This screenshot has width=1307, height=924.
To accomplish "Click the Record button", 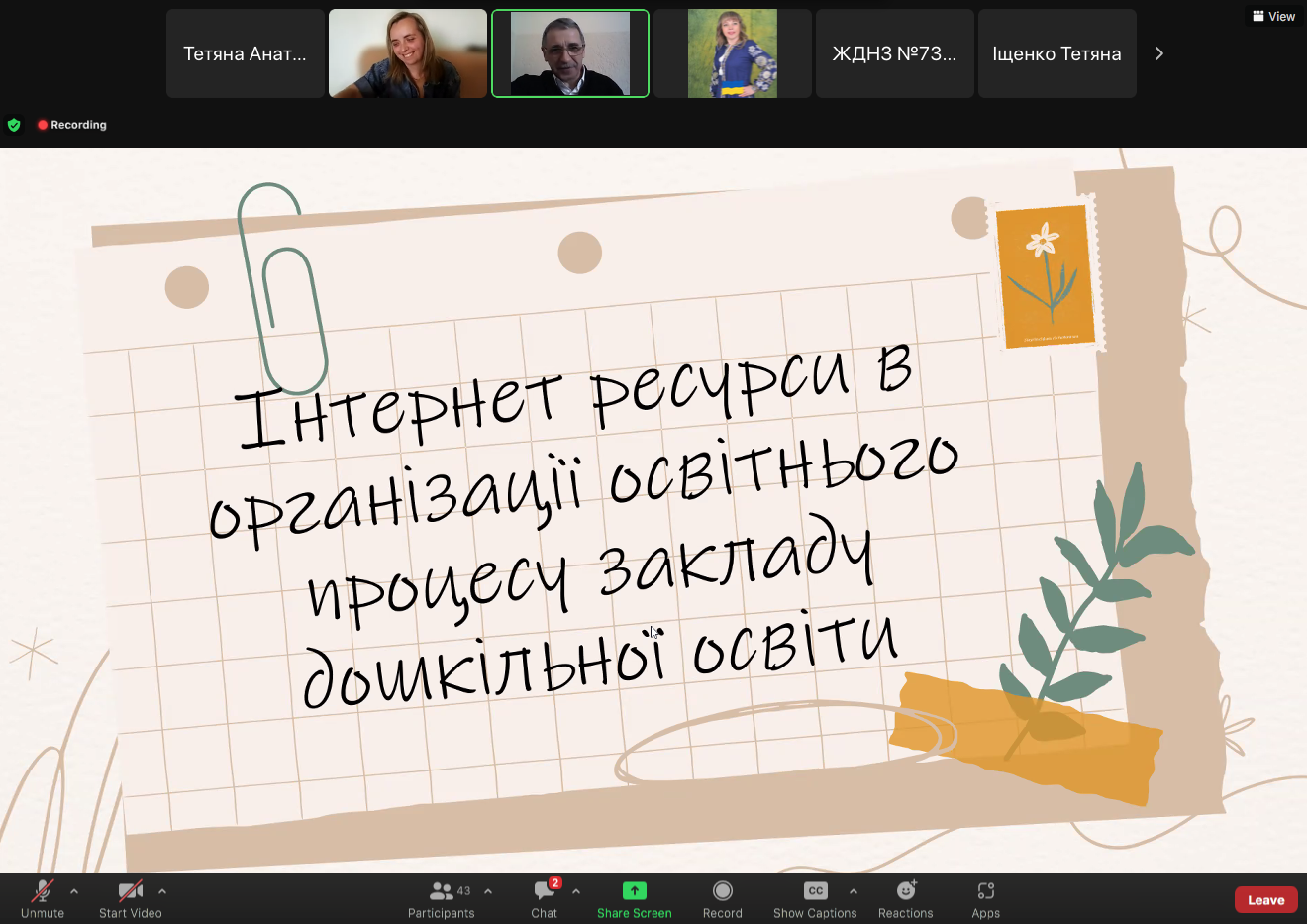I will (723, 898).
